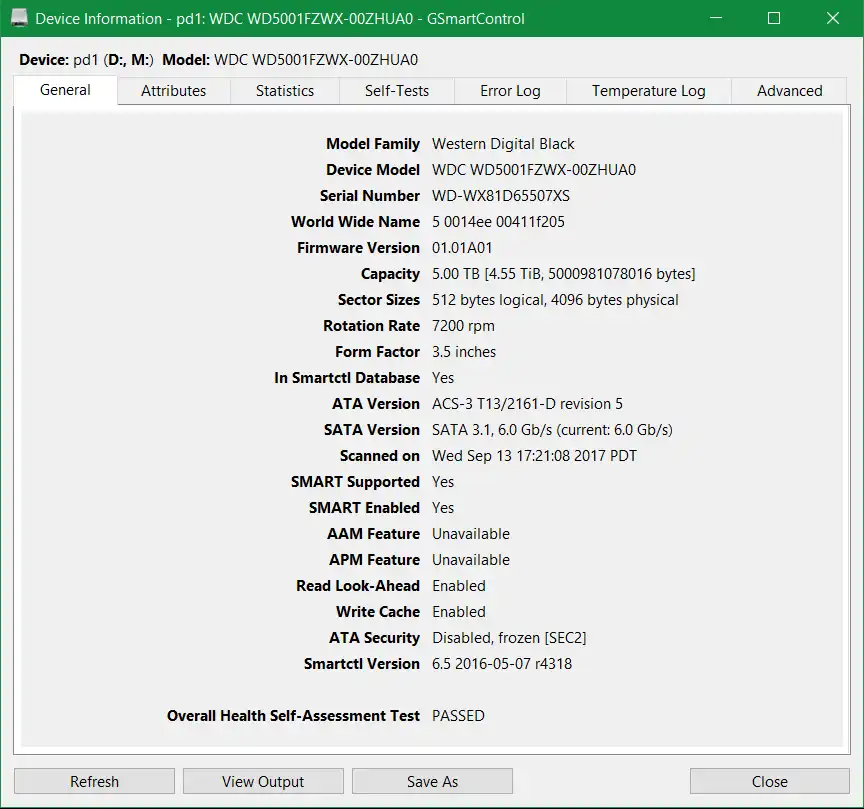Click the Firmware Version value 01.01A01
Screen dimensions: 864x809
pyautogui.click(x=460, y=247)
